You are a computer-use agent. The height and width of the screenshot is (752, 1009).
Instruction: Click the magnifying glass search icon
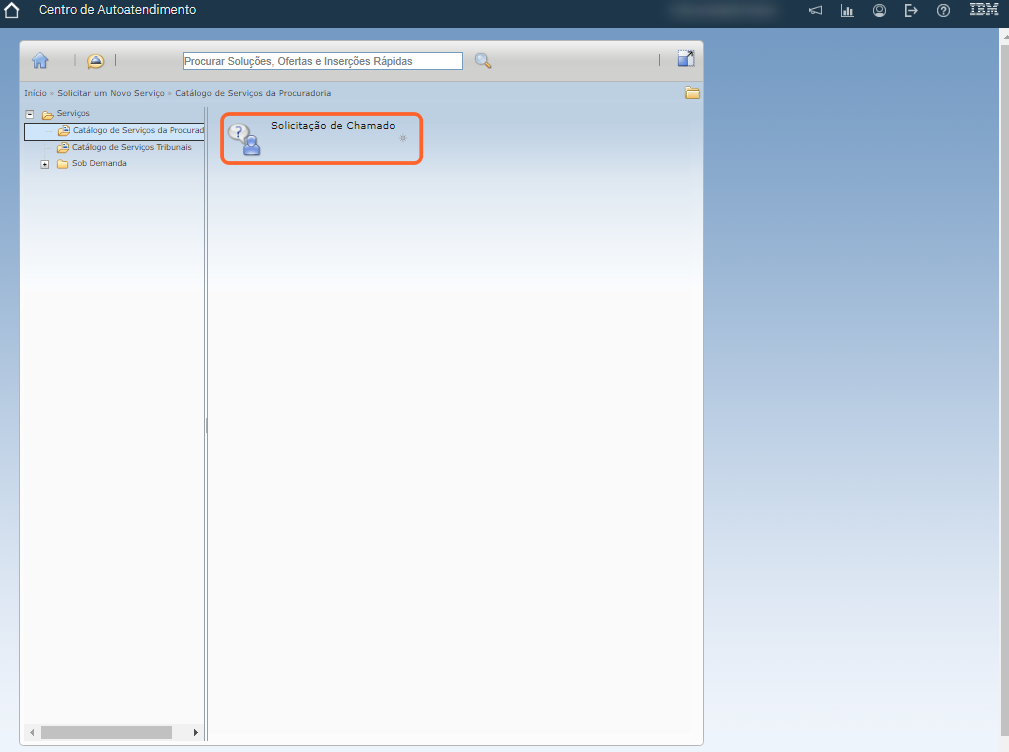(483, 61)
